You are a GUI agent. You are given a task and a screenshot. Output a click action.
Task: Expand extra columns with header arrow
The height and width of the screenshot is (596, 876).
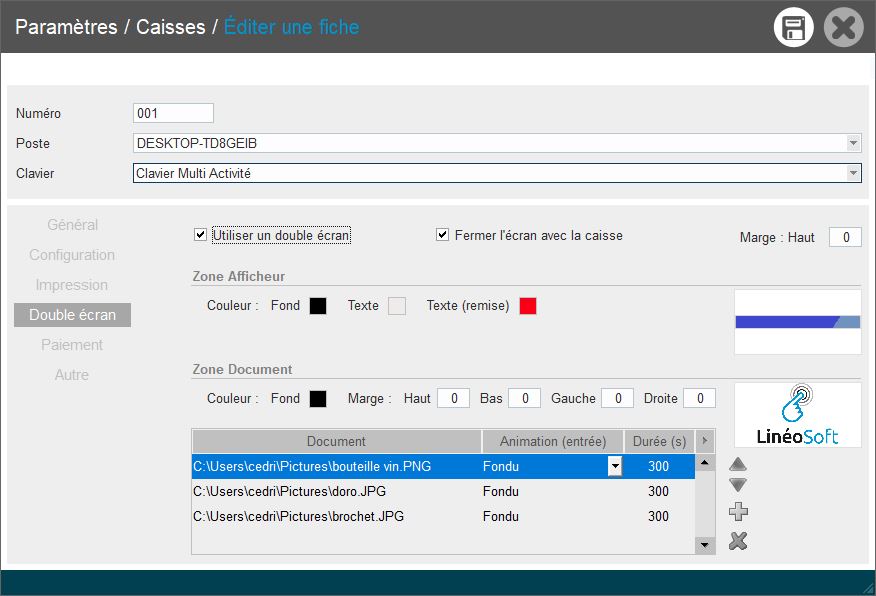(x=704, y=441)
